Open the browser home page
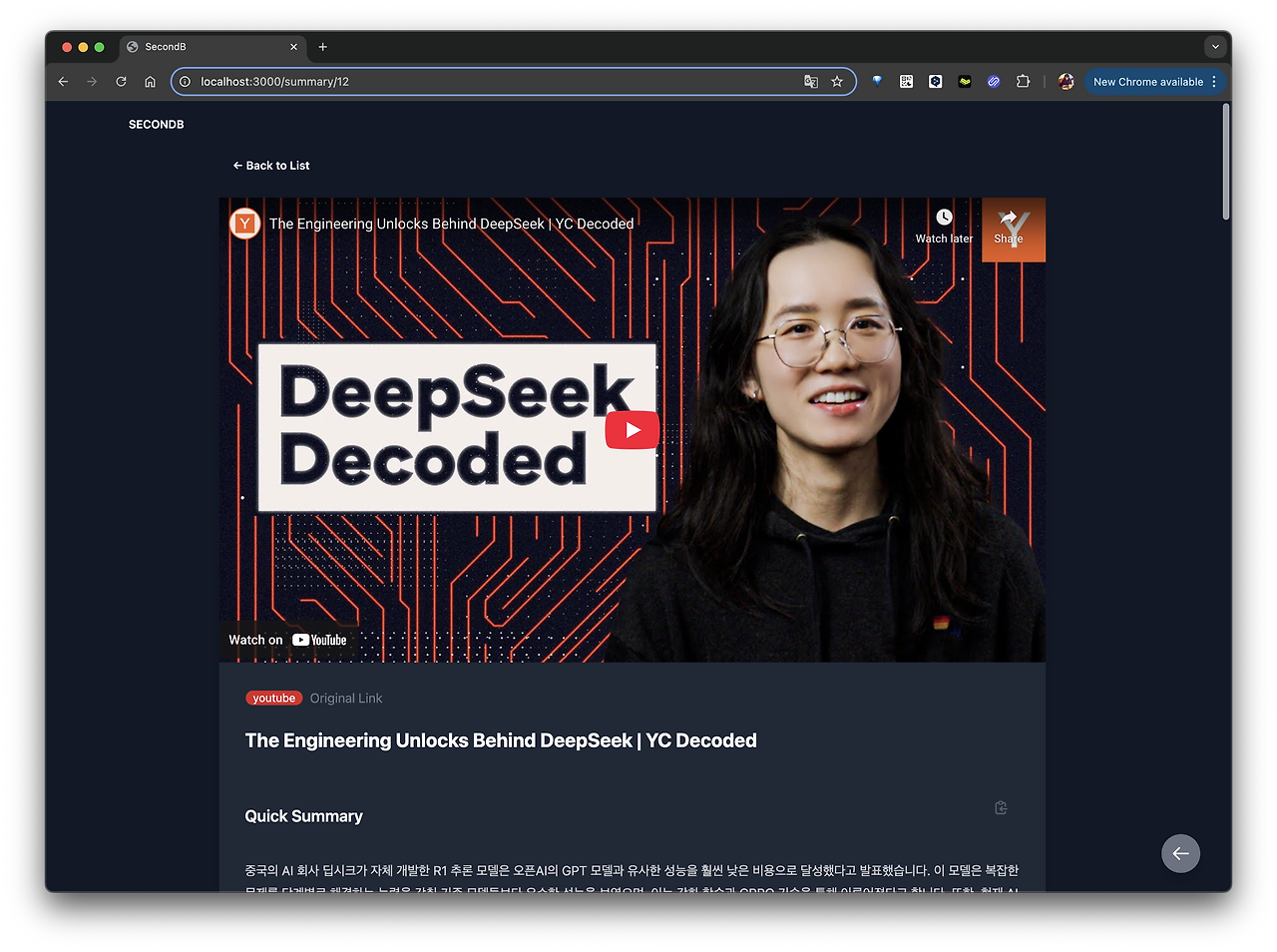 (150, 82)
